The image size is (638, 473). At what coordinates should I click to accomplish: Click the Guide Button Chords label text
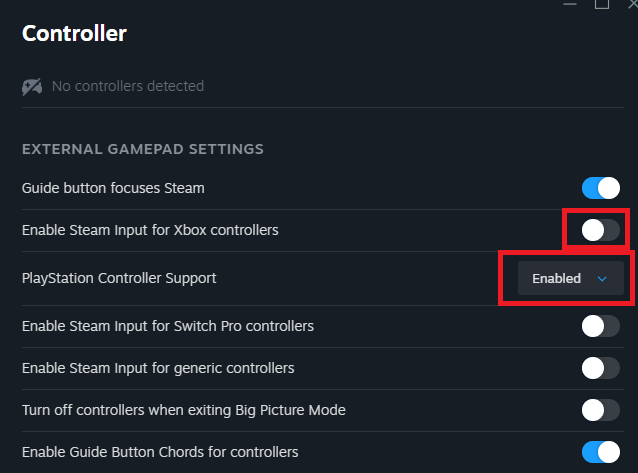coord(159,452)
